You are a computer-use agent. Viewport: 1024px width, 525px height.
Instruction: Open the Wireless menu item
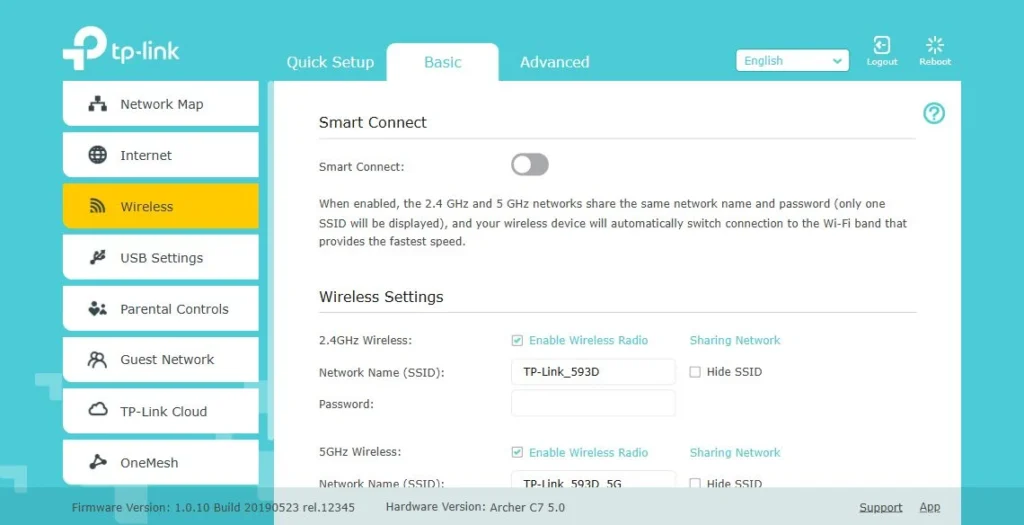161,206
